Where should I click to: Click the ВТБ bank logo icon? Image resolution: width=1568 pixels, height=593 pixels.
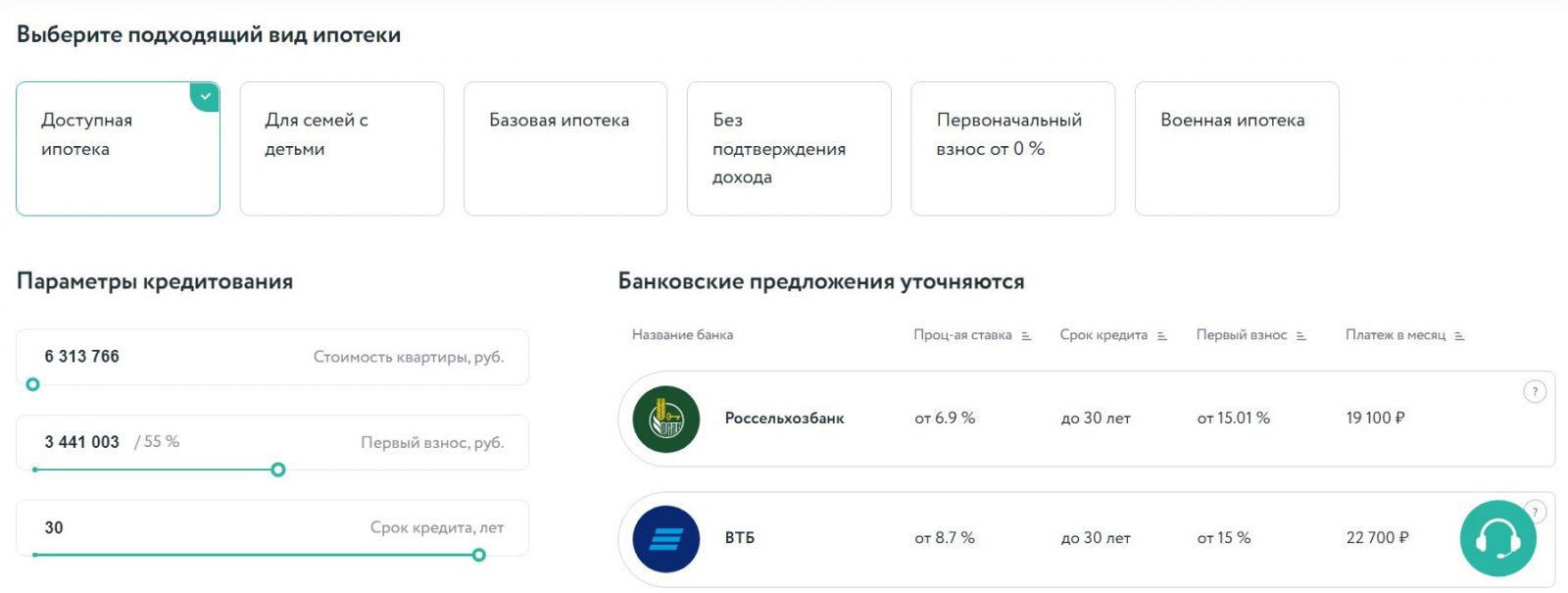coord(666,539)
